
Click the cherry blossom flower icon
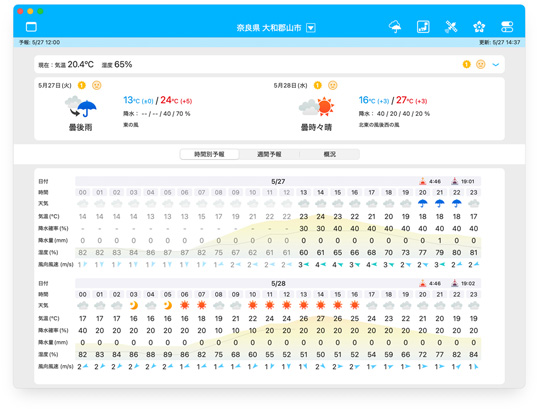click(x=479, y=27)
